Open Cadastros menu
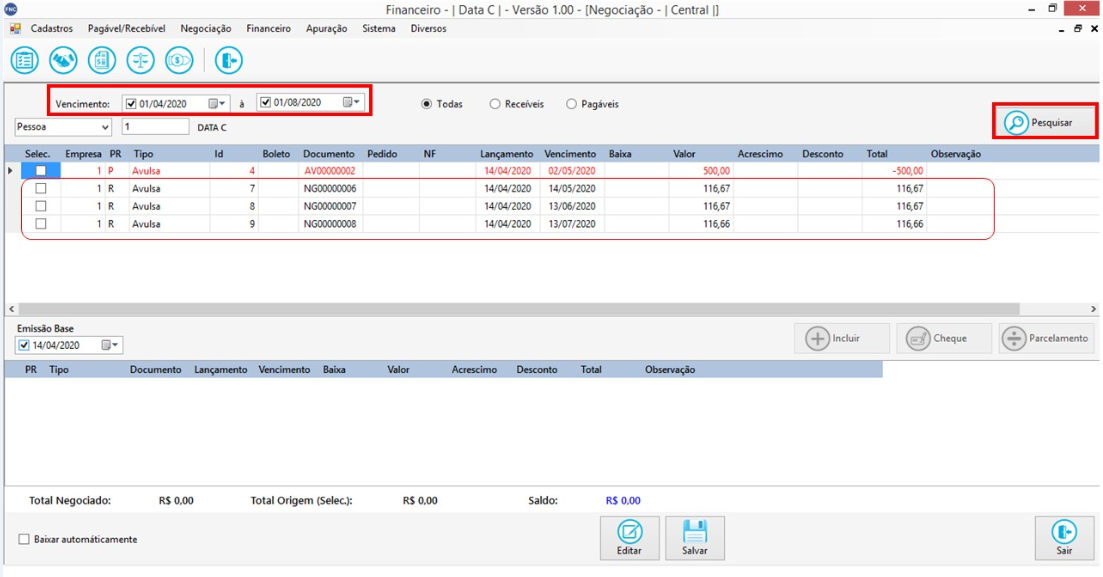The width and height of the screenshot is (1103, 577). tap(52, 29)
